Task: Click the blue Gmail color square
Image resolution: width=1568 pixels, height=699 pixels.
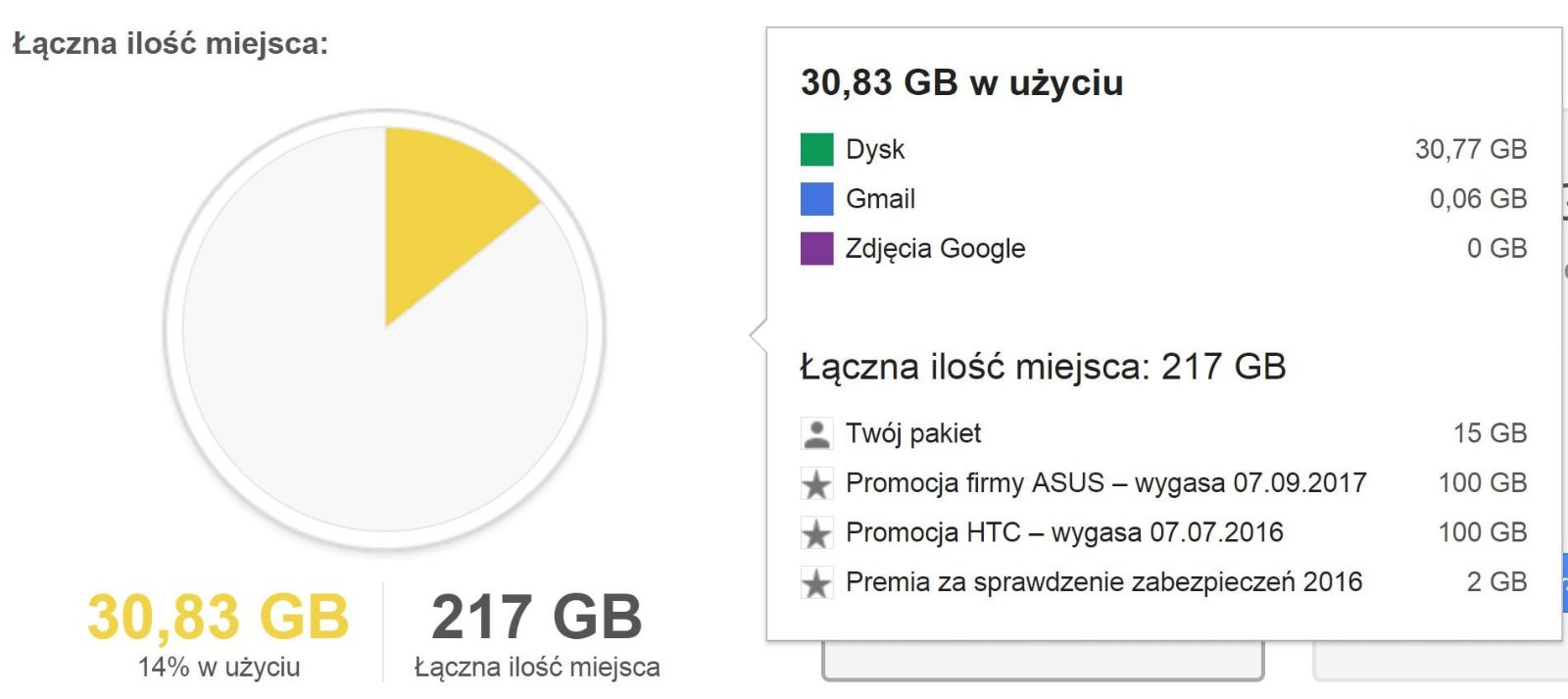Action: pyautogui.click(x=816, y=199)
